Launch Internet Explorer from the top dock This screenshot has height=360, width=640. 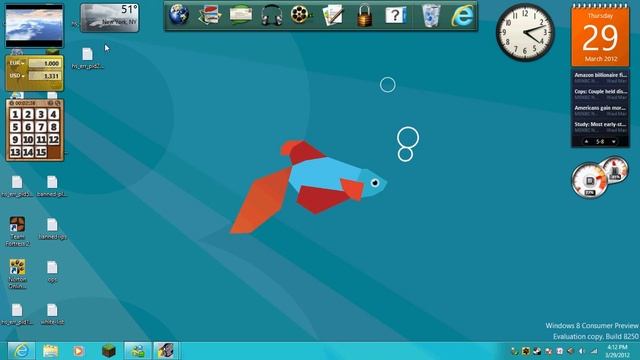[x=462, y=16]
